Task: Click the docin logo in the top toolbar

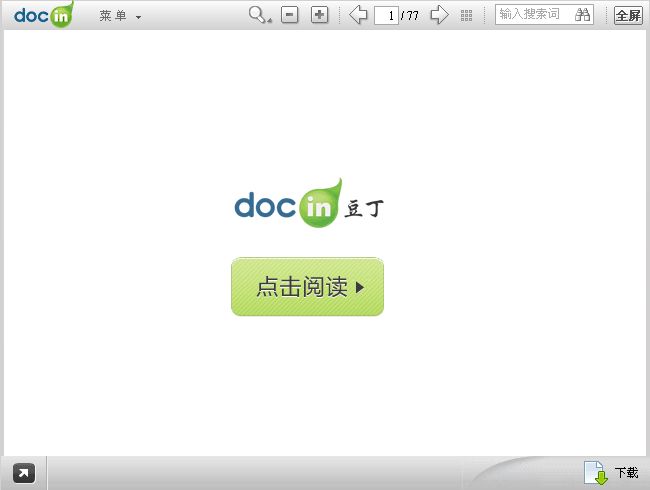Action: click(x=44, y=15)
